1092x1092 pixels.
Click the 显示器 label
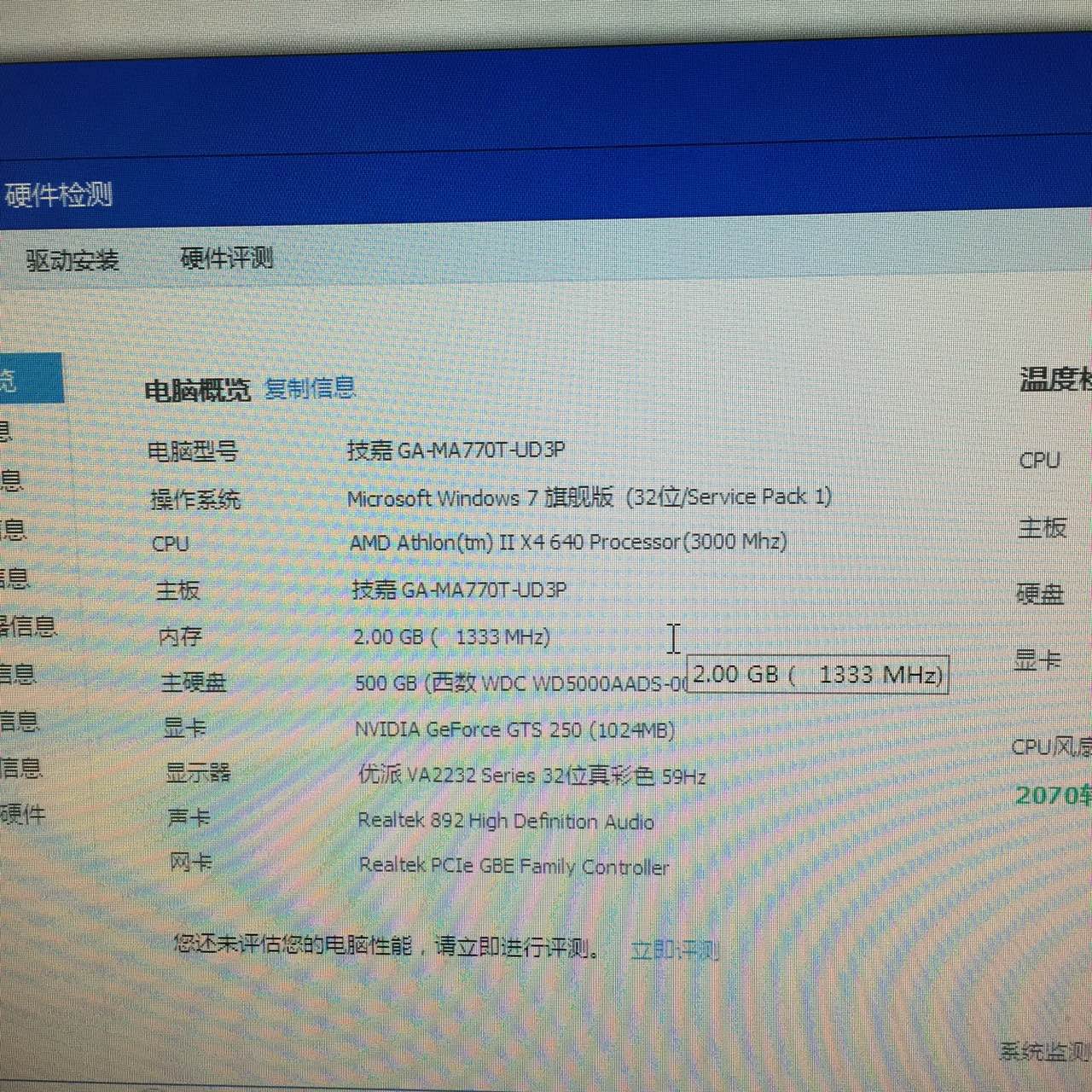(x=198, y=772)
